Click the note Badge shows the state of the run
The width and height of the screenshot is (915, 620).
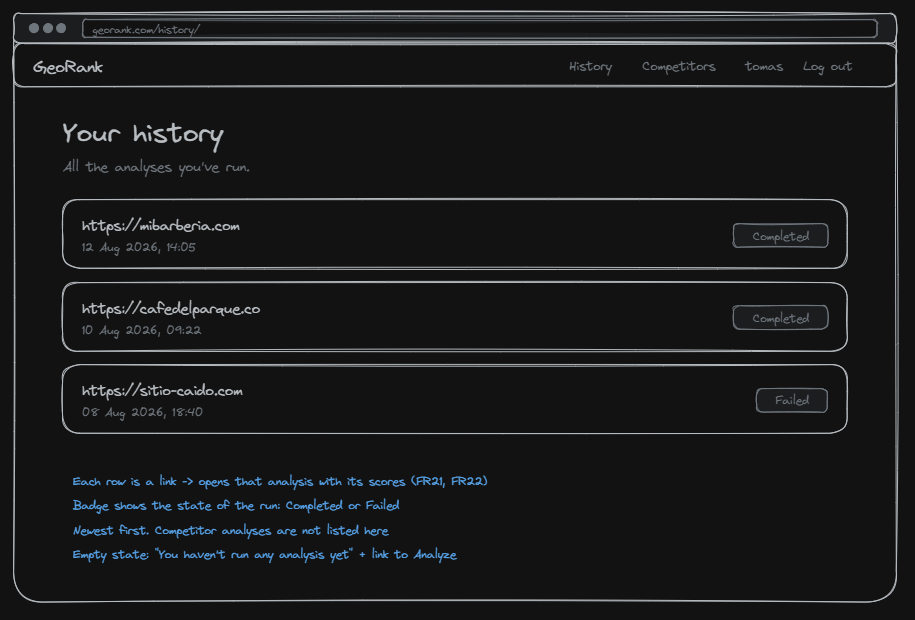click(x=236, y=506)
